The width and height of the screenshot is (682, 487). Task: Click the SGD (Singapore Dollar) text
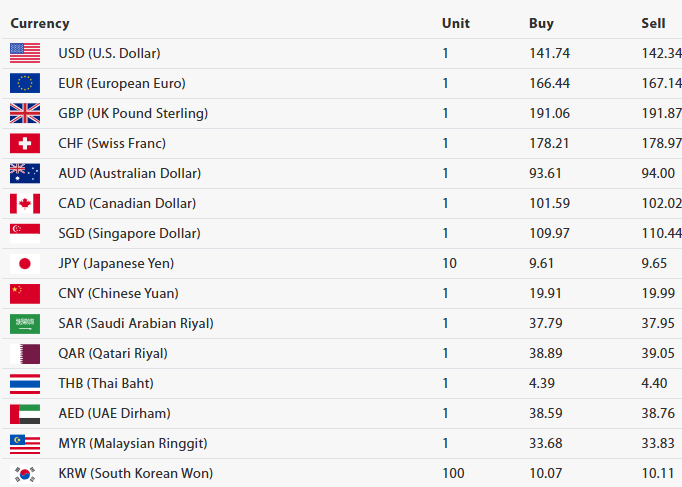(129, 233)
